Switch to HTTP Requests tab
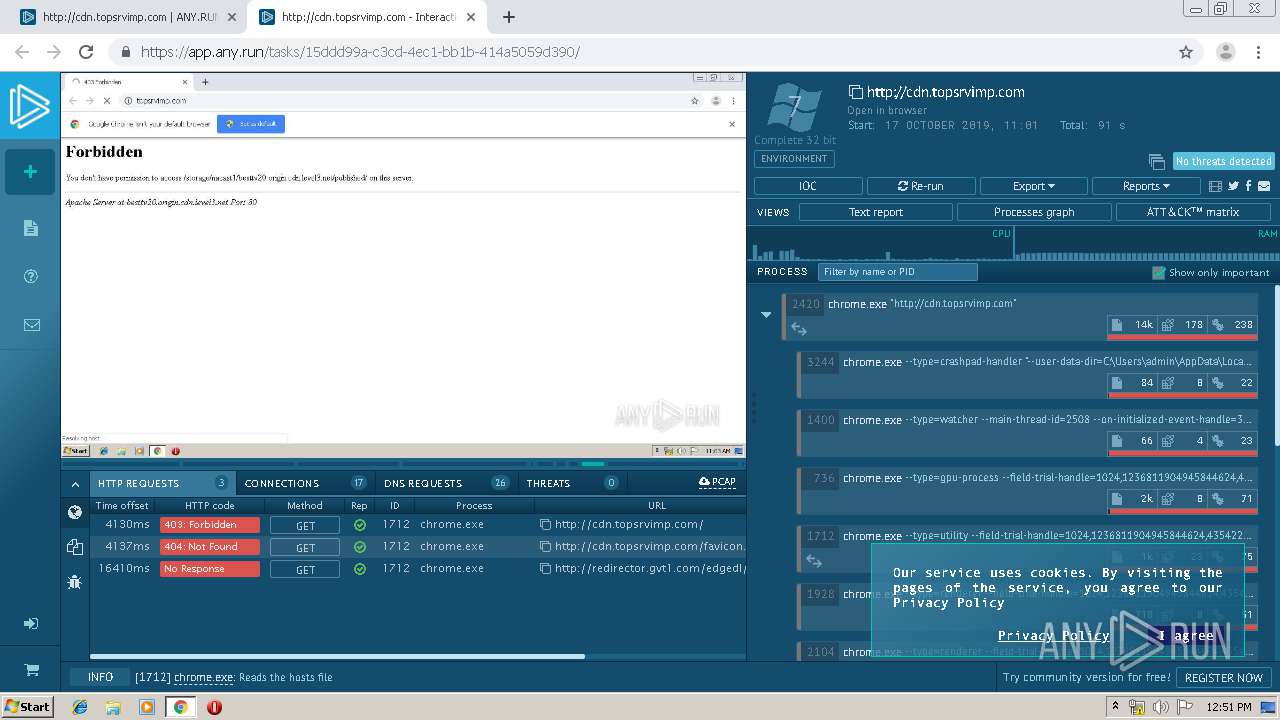This screenshot has width=1280, height=720. pos(162,483)
